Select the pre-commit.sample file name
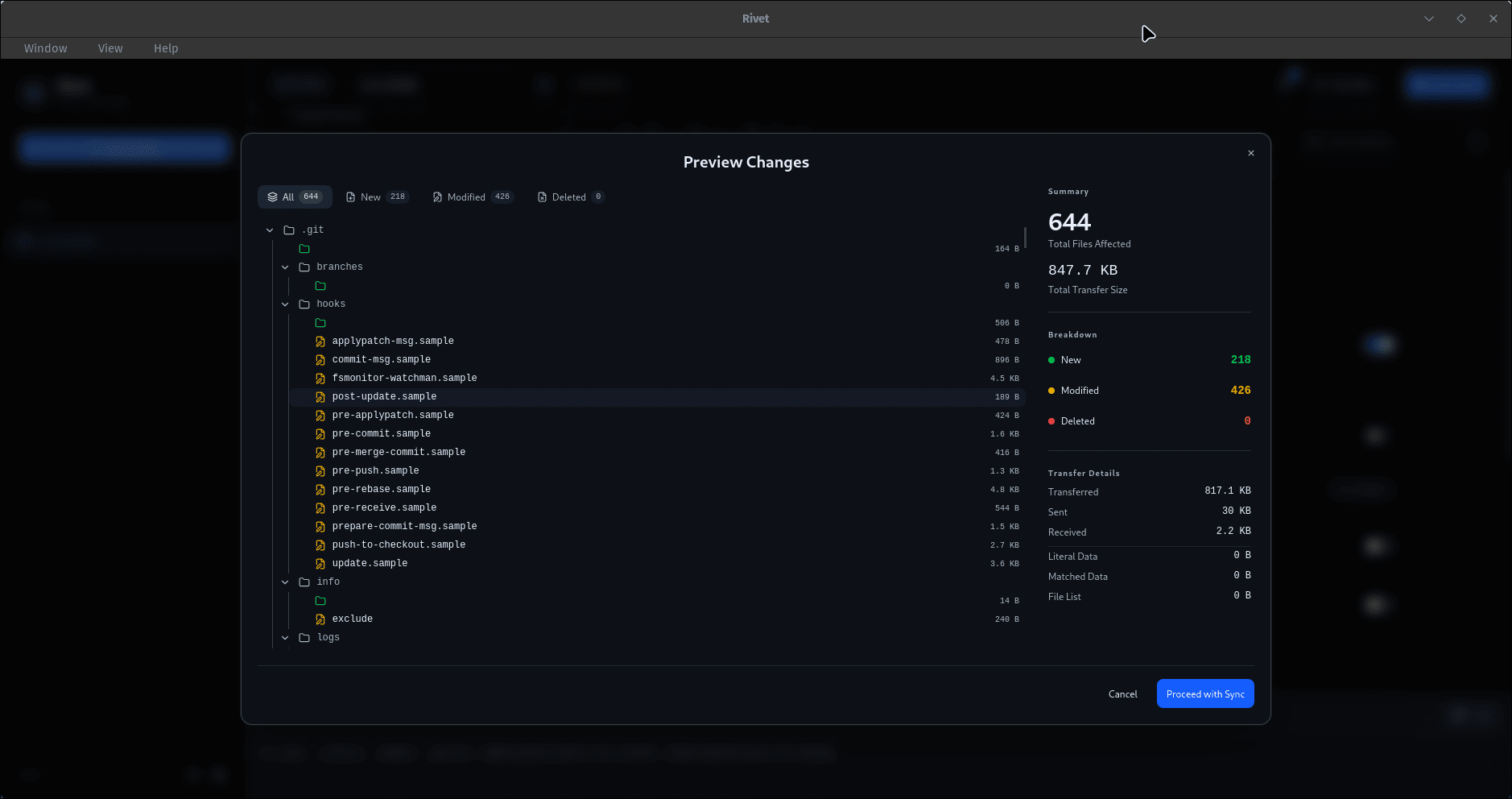Screen dimensions: 1512x799 [382, 434]
